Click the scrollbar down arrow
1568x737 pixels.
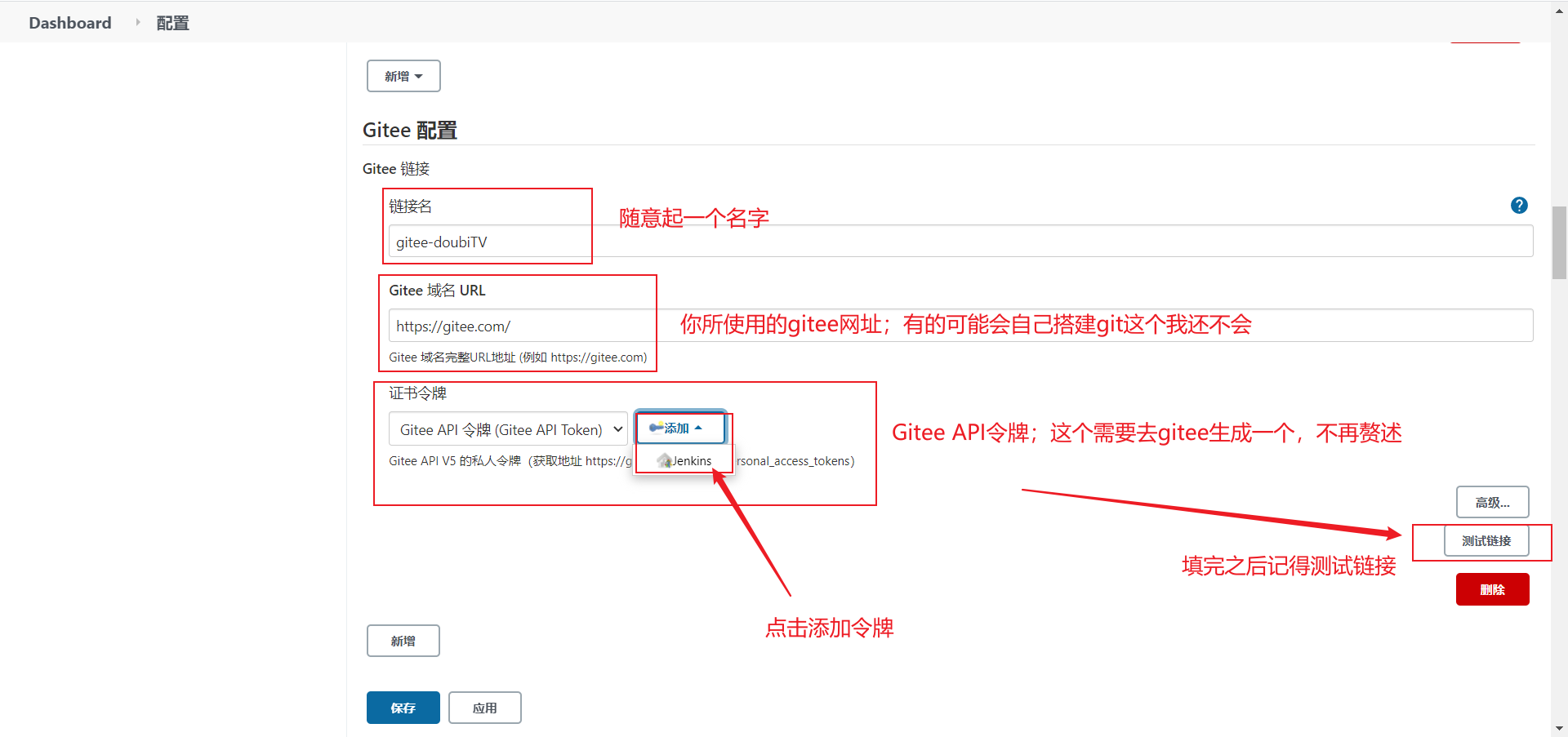coord(1559,728)
